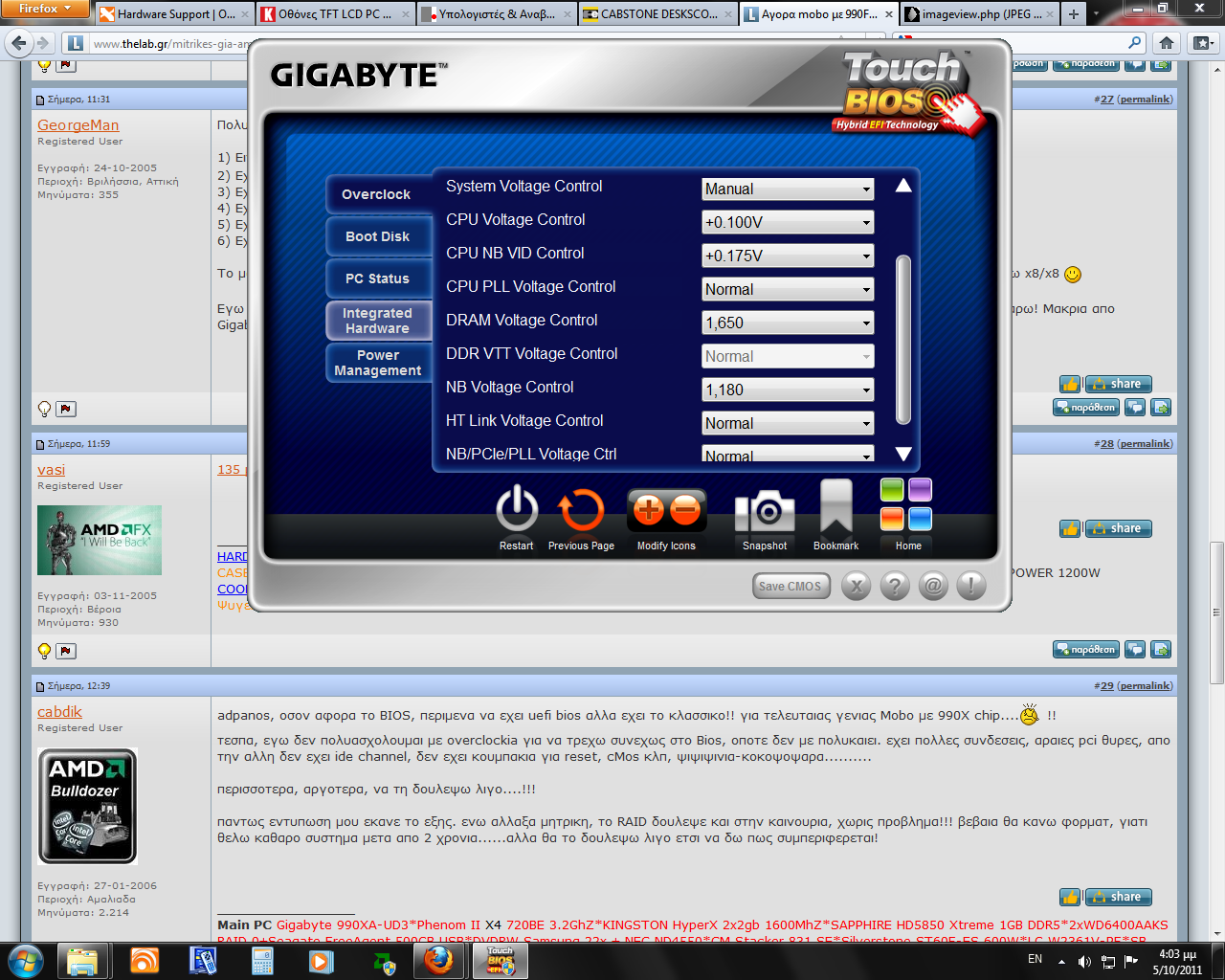1225x980 pixels.
Task: Switch to the imageview.php browser tab
Action: [981, 14]
